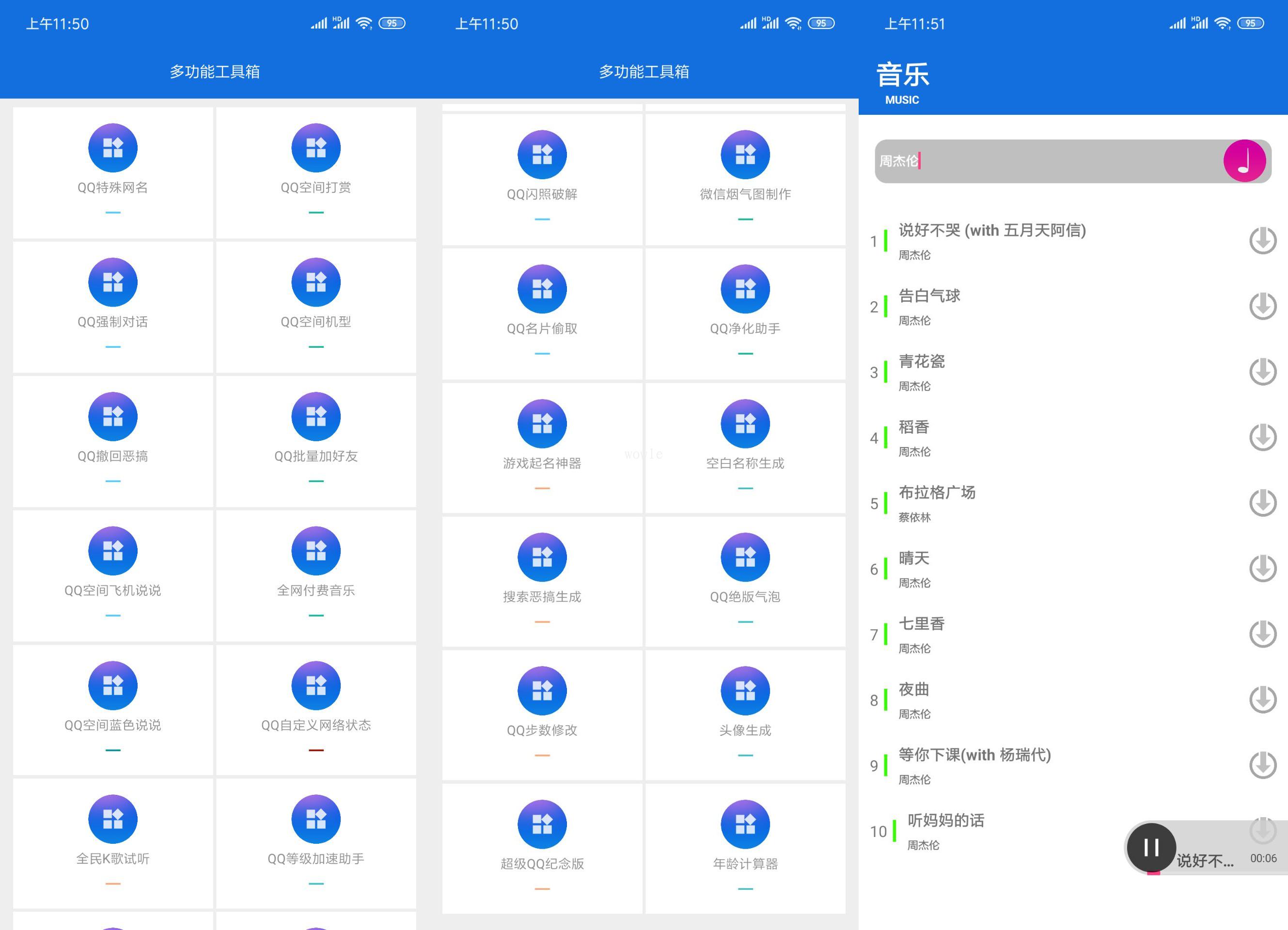The image size is (1288, 930).
Task: Open the QQ闪照破解 icon
Action: coord(542,155)
